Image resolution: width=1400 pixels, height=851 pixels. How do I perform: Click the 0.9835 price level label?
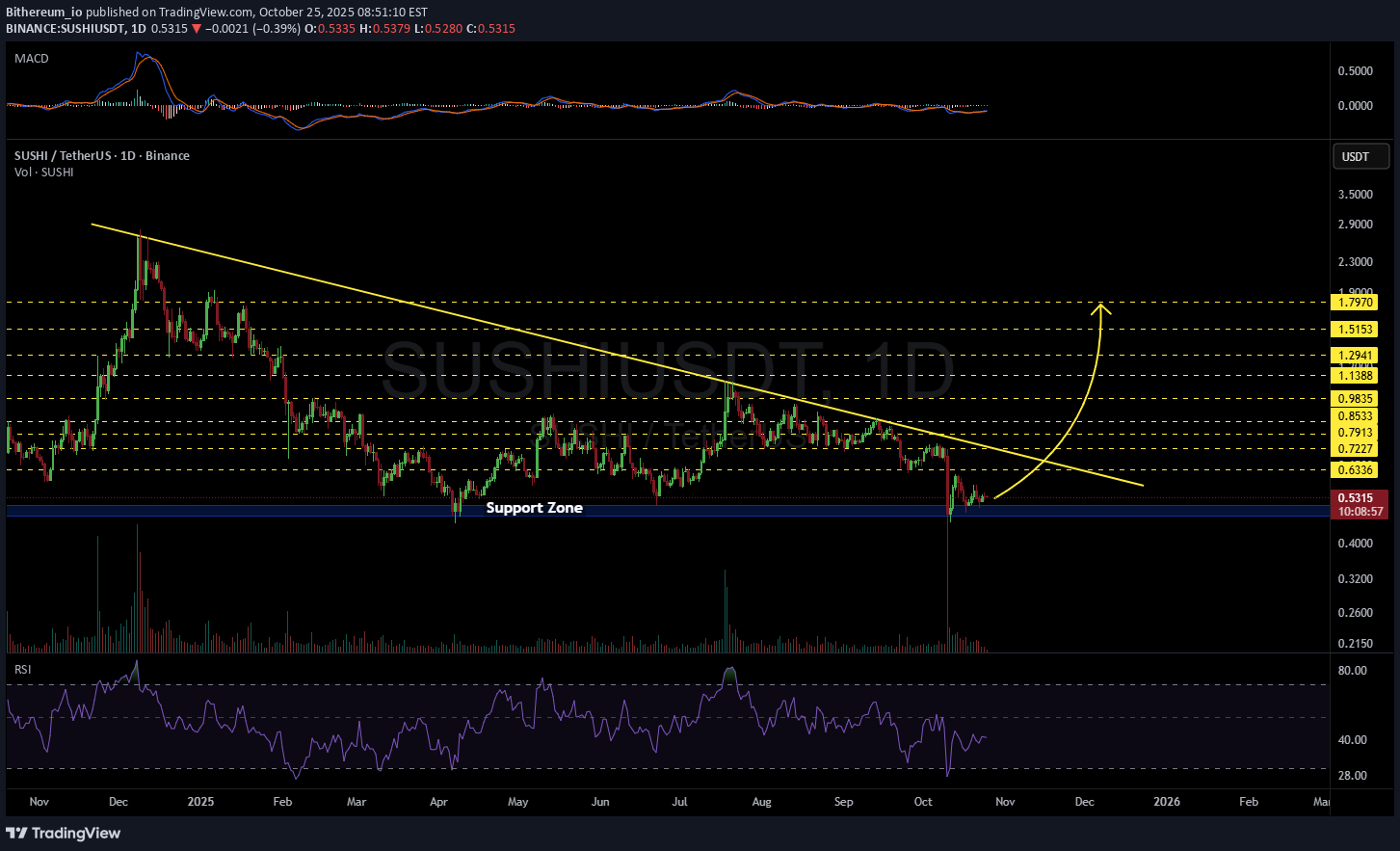tap(1355, 399)
